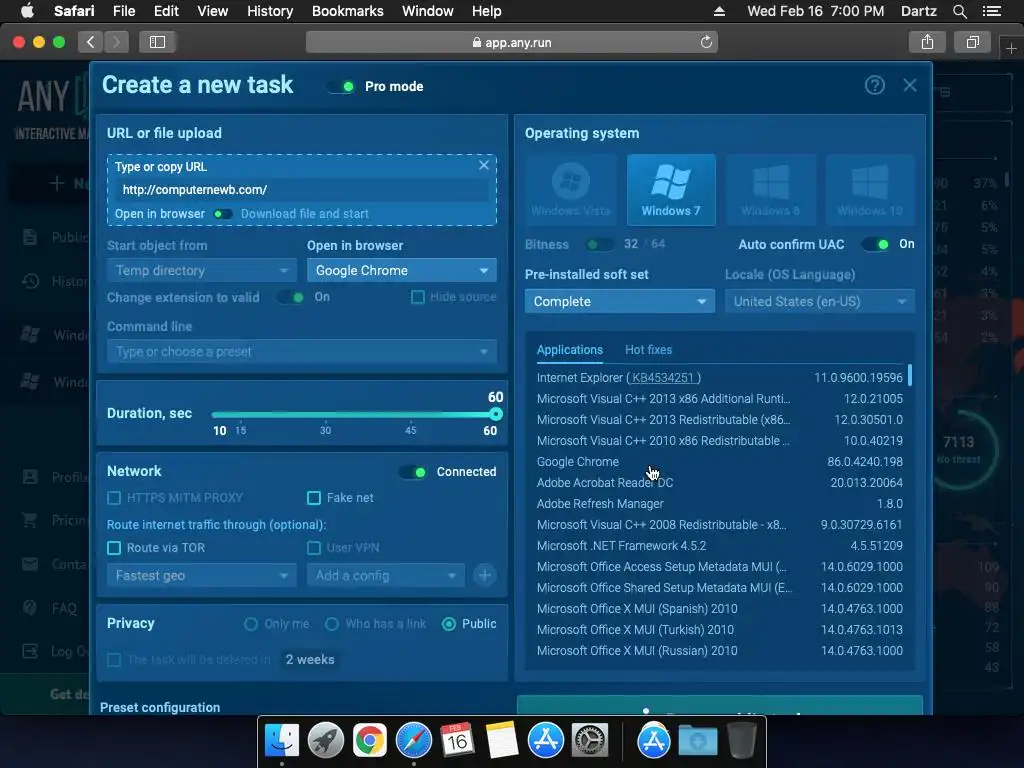Show all tabs overview icon in Safari
This screenshot has width=1024, height=768.
tap(972, 42)
